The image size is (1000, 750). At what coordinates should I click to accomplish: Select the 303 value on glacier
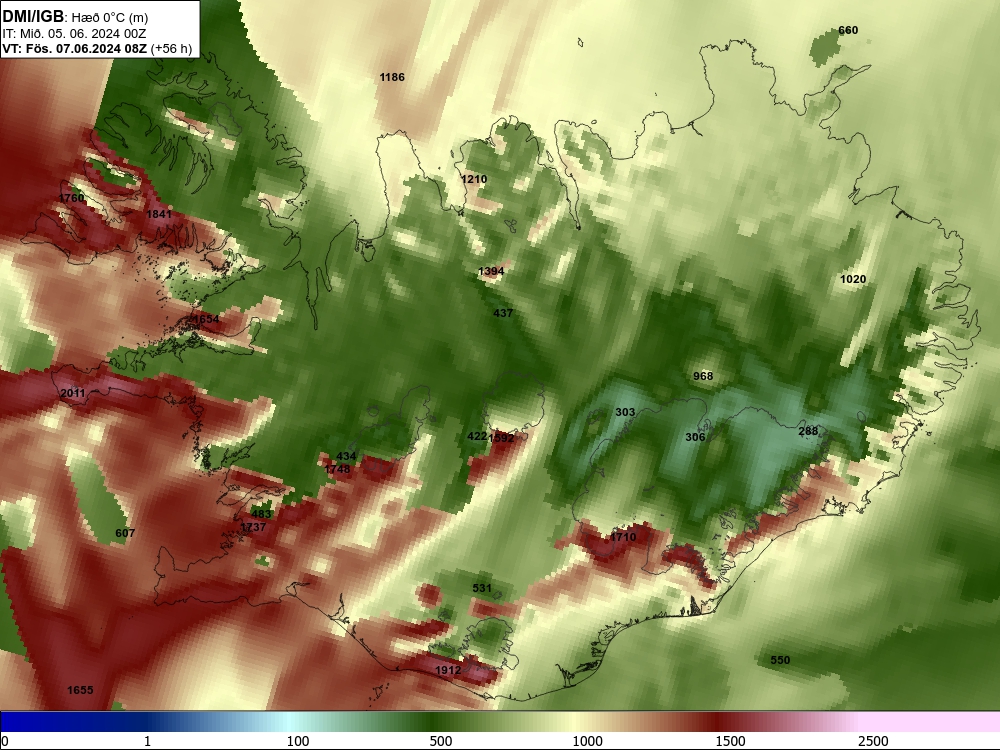(625, 413)
